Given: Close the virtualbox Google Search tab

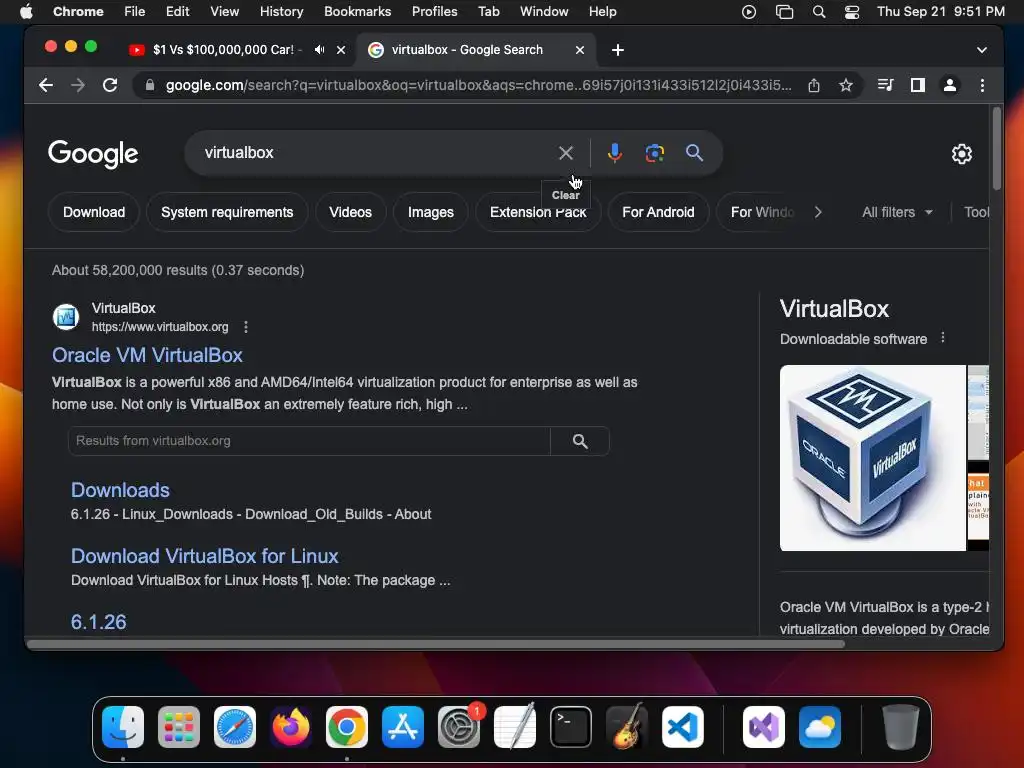Looking at the screenshot, I should pyautogui.click(x=579, y=50).
